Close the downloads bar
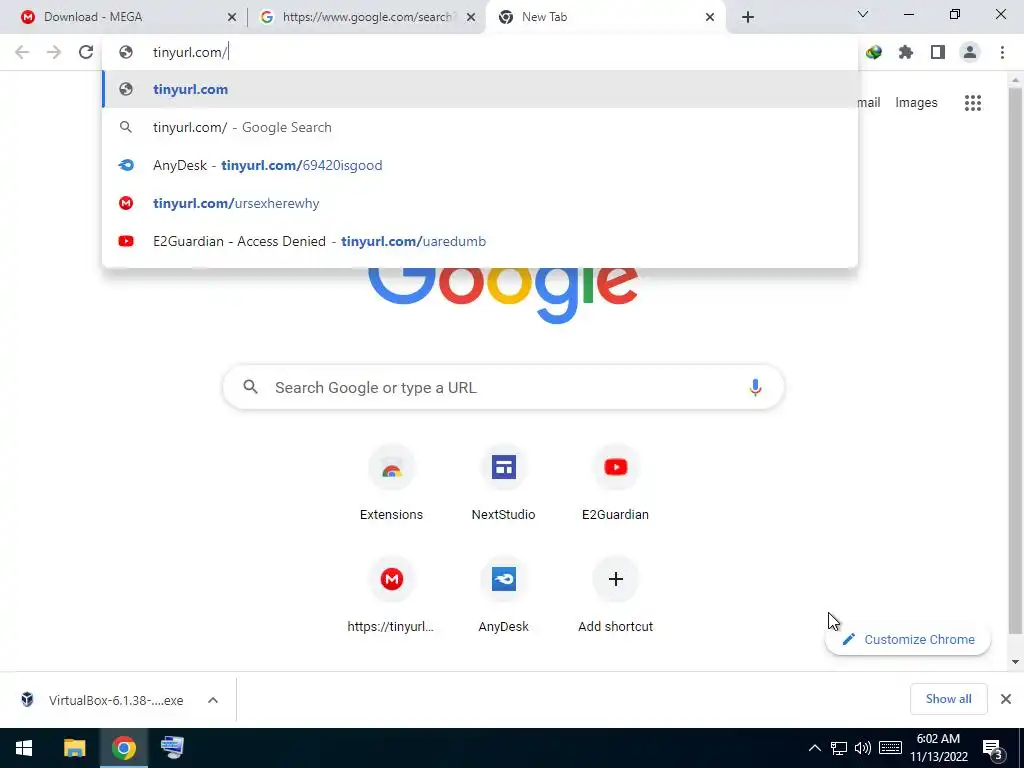1024x768 pixels. [x=1006, y=699]
